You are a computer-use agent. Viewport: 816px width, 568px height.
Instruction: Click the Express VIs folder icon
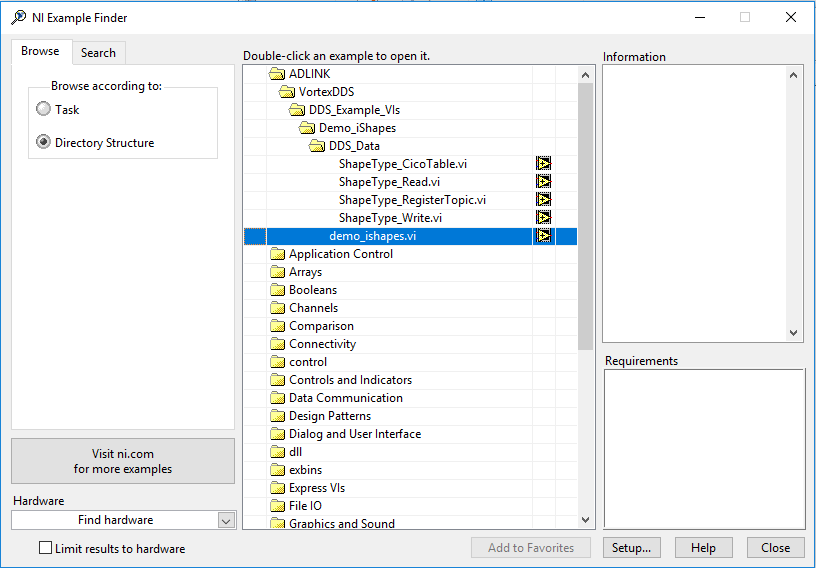click(278, 488)
